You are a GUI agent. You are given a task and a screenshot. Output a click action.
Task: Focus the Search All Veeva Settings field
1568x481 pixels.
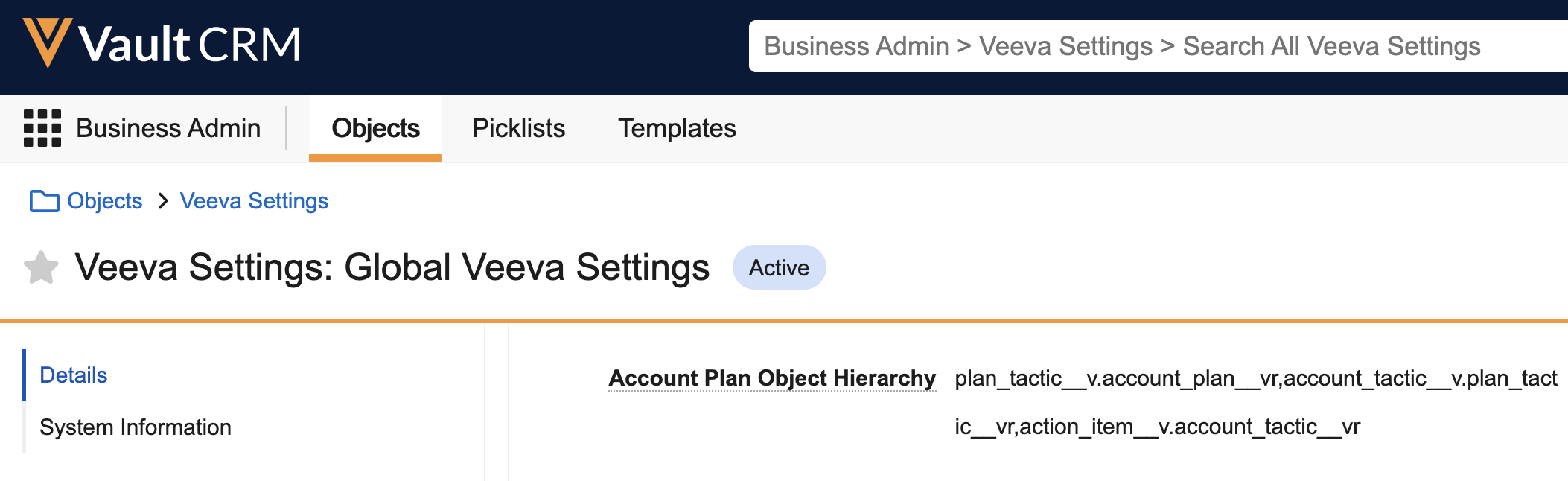point(1154,46)
